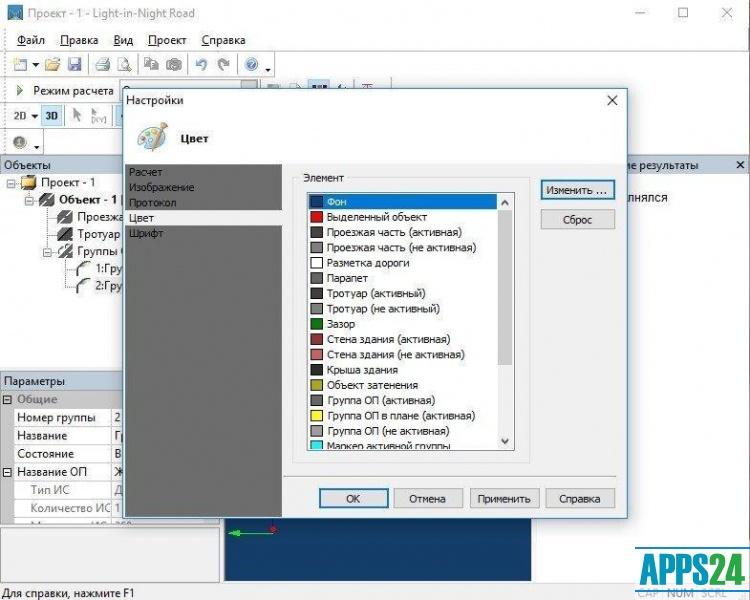Select the green Зазор color swatch
Viewport: 750px width, 600px height.
click(x=317, y=324)
